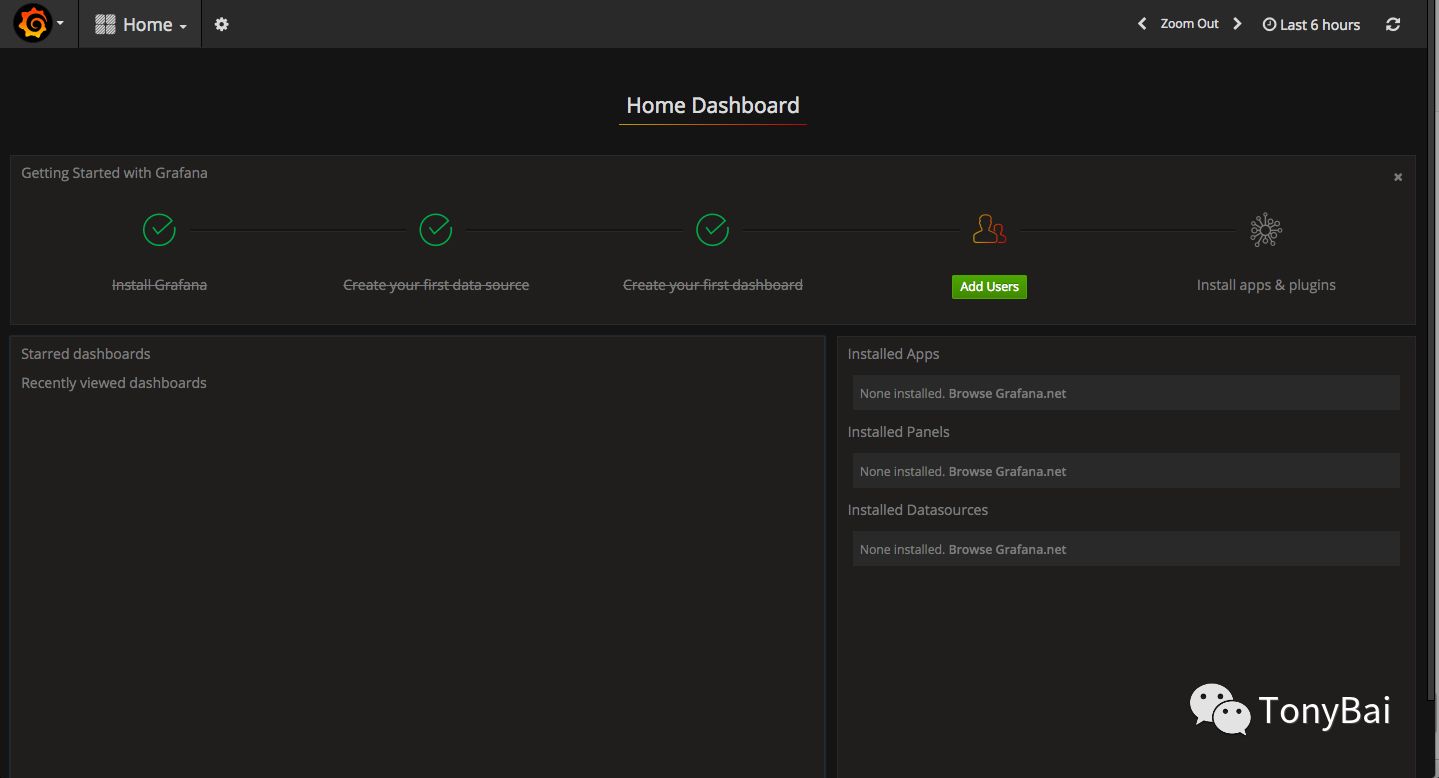Shift time range back with left arrow
1439x778 pixels.
pos(1142,24)
